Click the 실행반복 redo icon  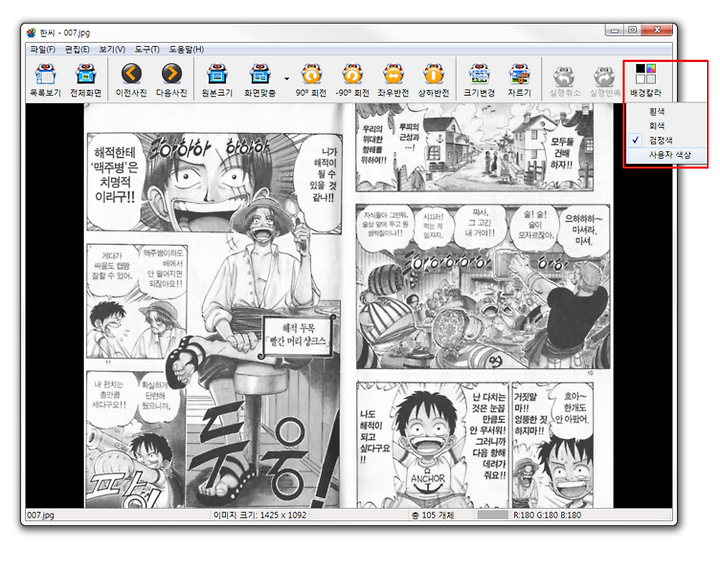605,80
